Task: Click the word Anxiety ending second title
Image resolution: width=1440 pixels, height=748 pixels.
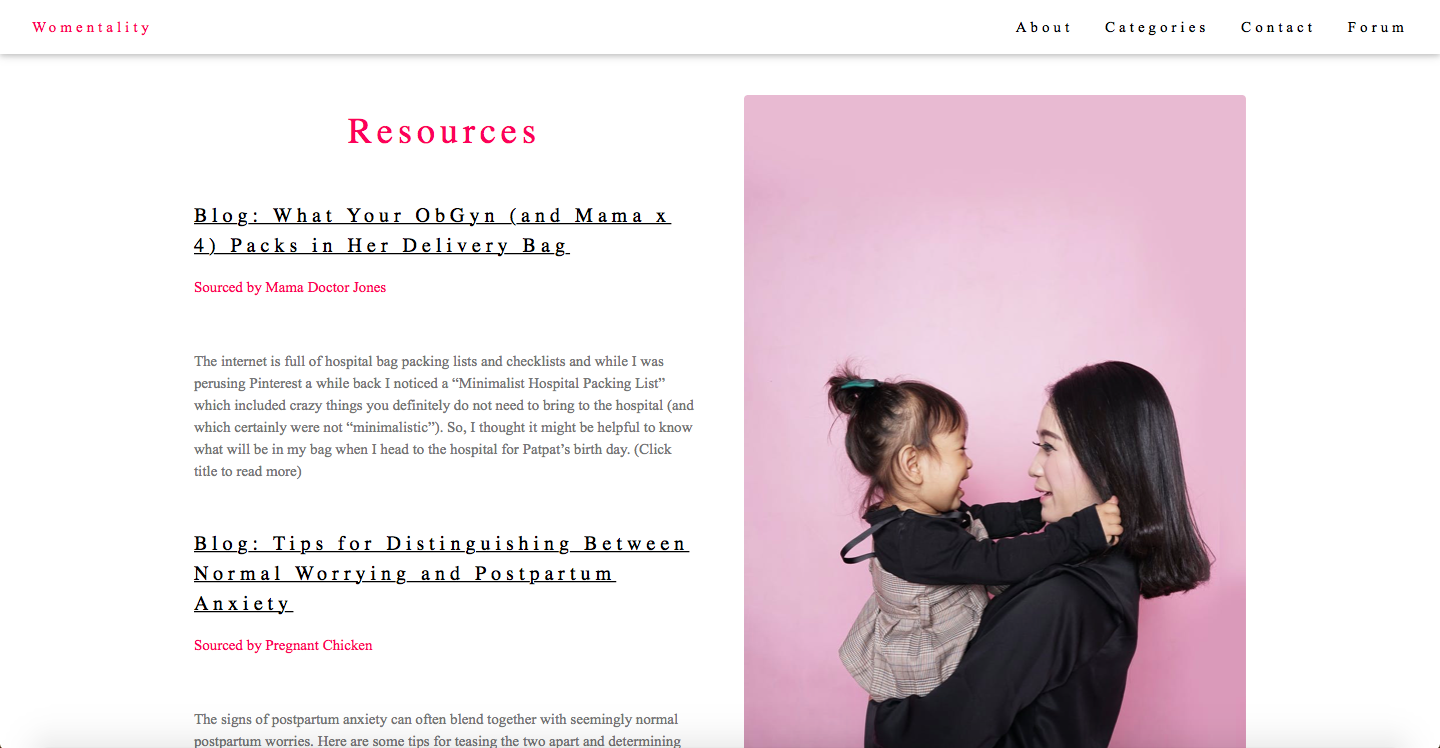Action: point(243,603)
